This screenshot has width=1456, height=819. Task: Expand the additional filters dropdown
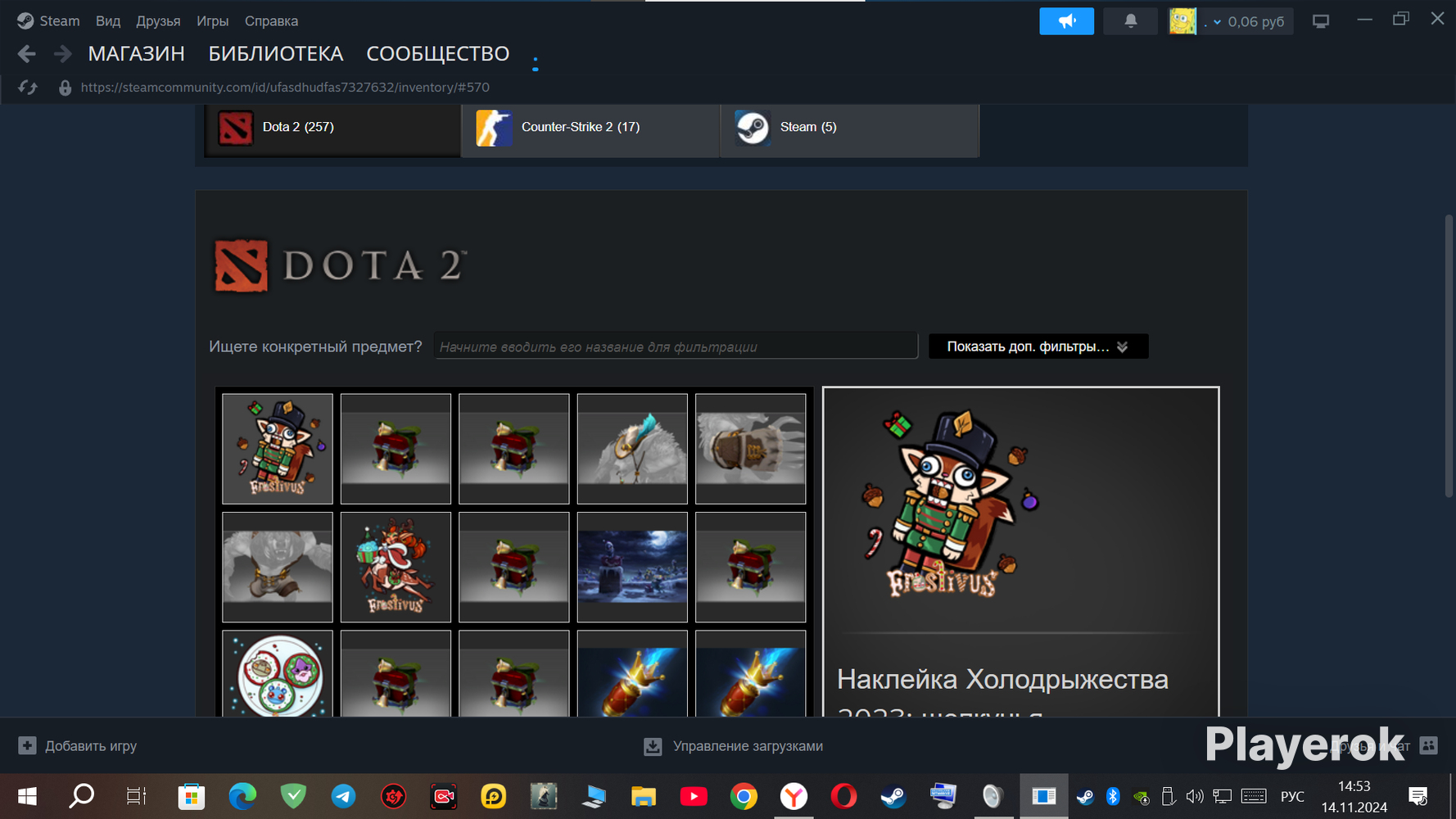1038,346
